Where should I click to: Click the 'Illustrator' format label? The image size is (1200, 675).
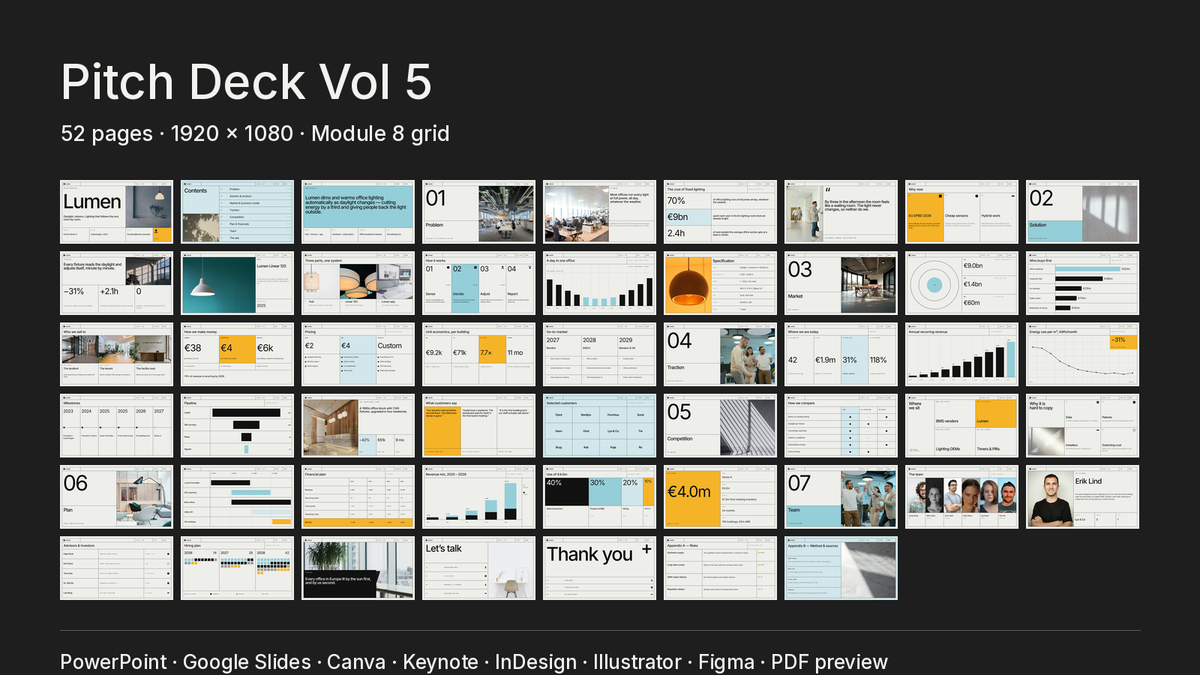coord(639,662)
